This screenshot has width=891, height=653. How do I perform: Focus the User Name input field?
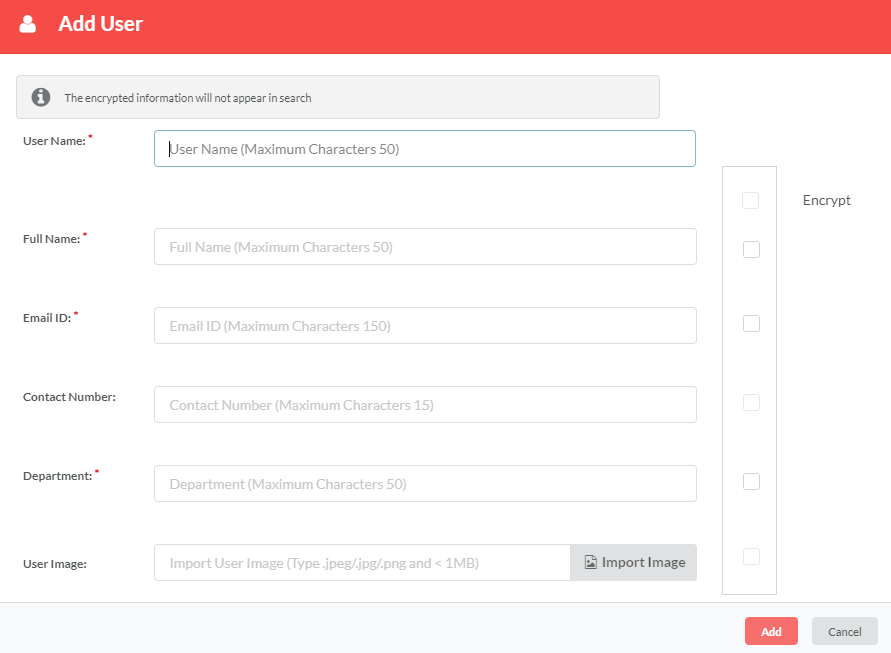pyautogui.click(x=424, y=148)
